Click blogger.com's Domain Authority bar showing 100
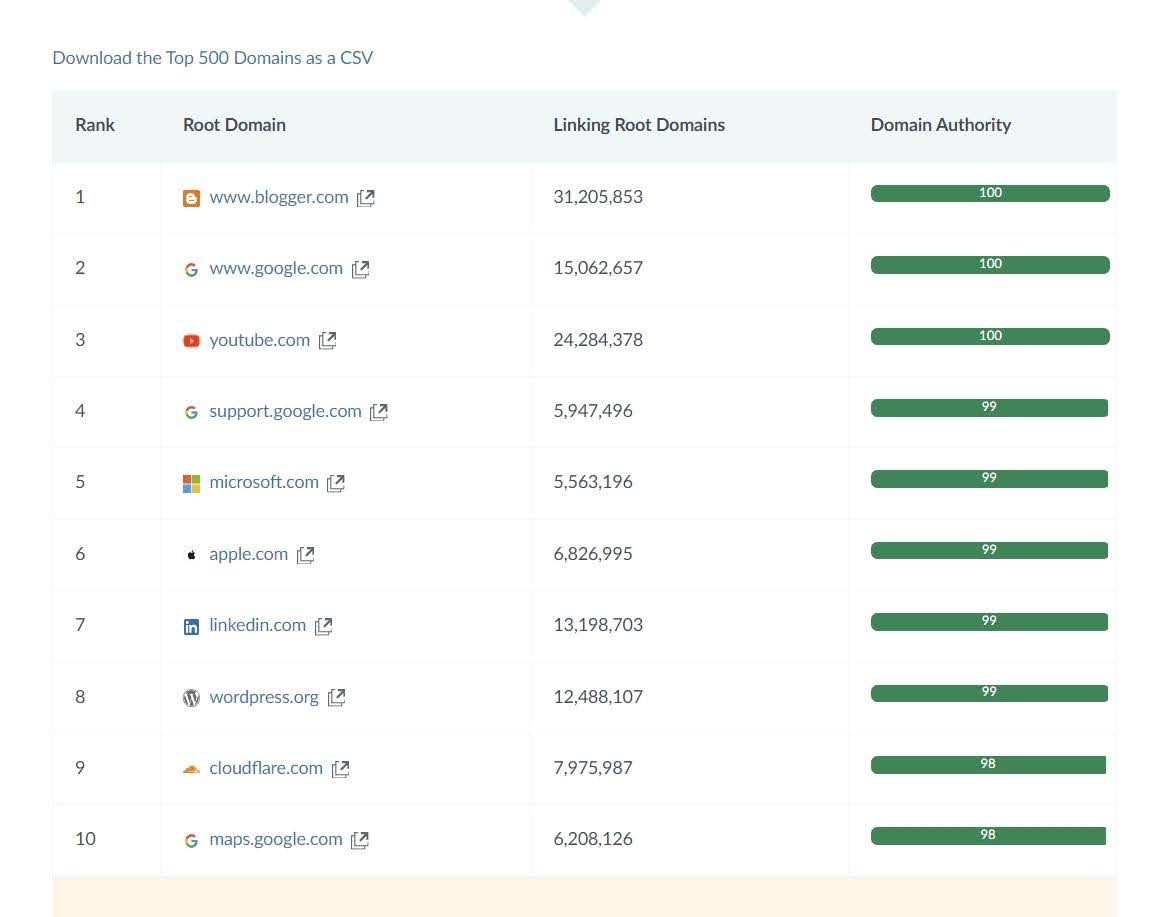This screenshot has height=917, width=1175. tap(990, 193)
